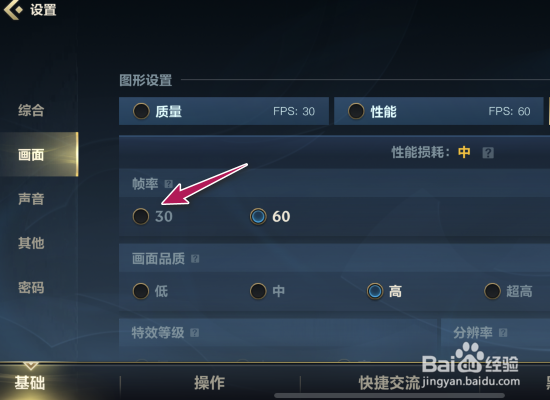
Task: Set picture quality to 高
Action: [x=384, y=291]
